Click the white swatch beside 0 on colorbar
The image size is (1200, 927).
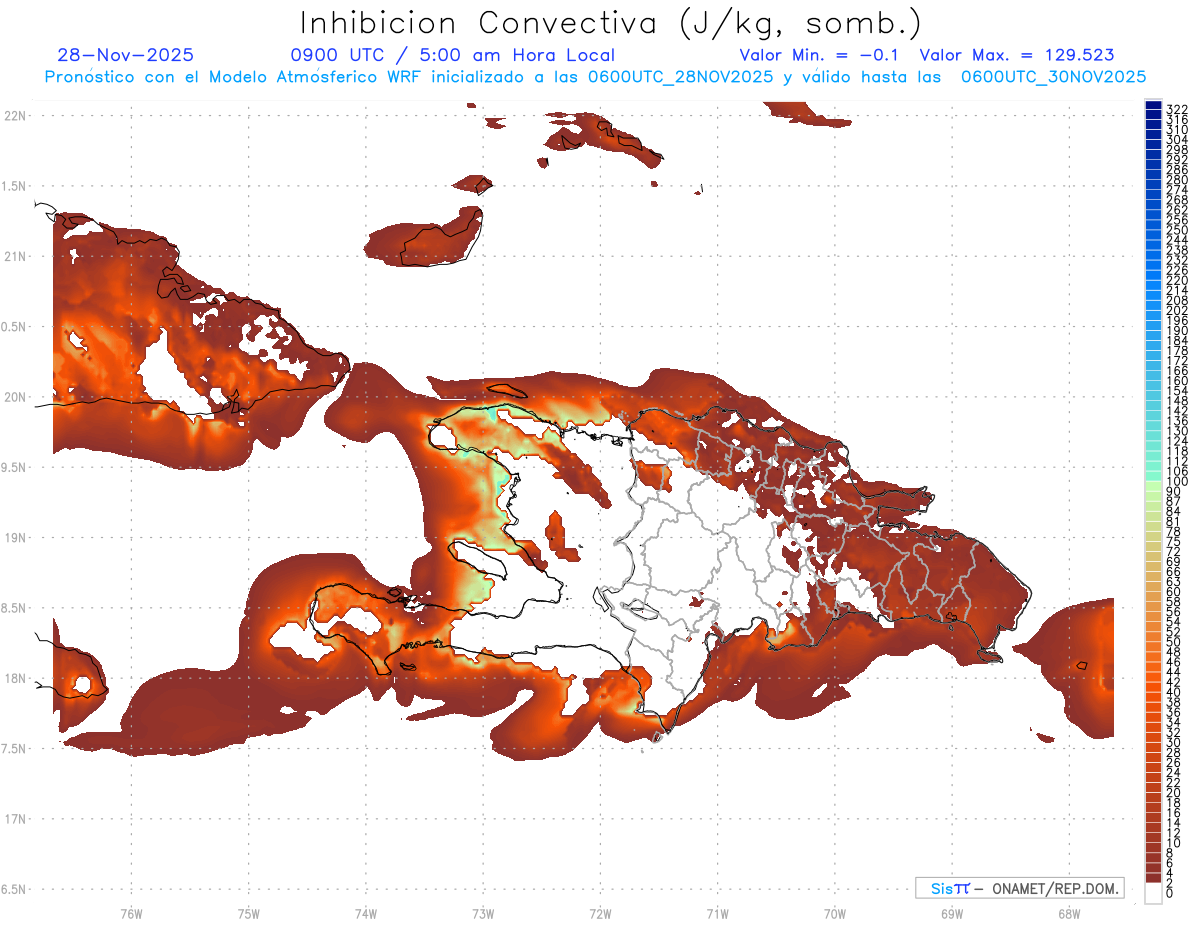click(1153, 893)
